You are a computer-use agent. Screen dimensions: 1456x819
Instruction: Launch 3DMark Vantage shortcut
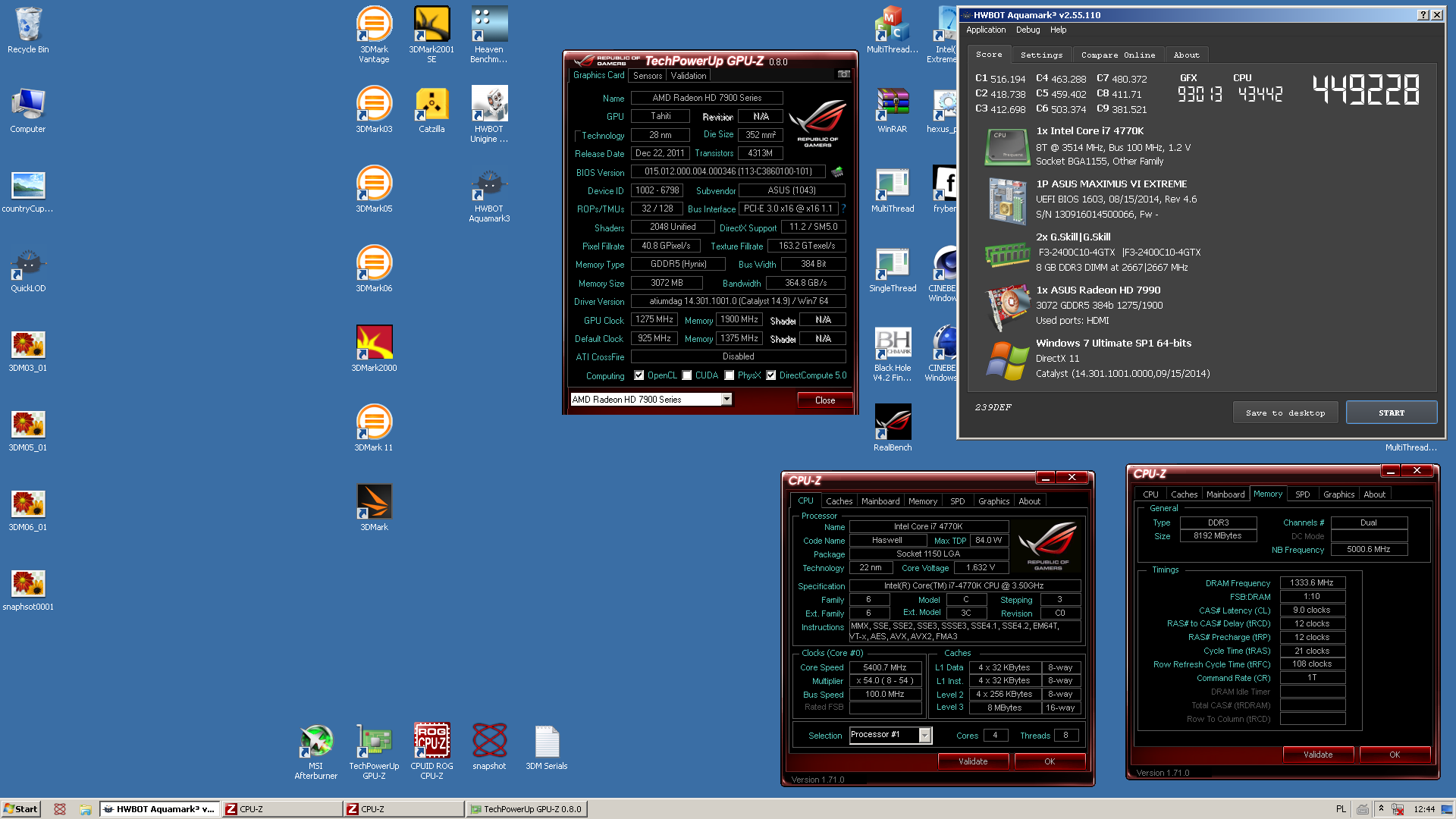pyautogui.click(x=374, y=36)
